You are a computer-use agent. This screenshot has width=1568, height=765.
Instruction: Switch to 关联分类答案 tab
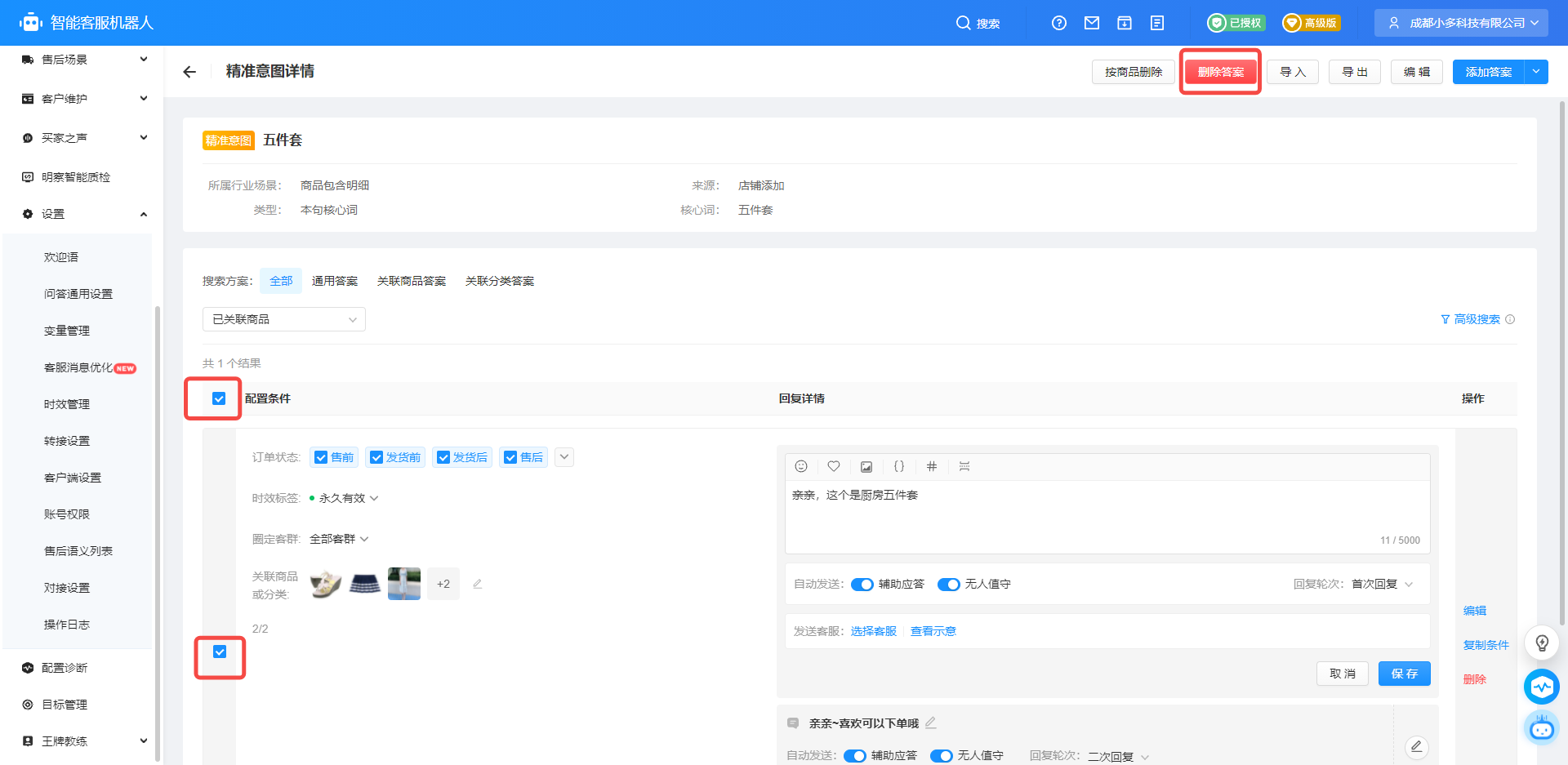tap(500, 281)
